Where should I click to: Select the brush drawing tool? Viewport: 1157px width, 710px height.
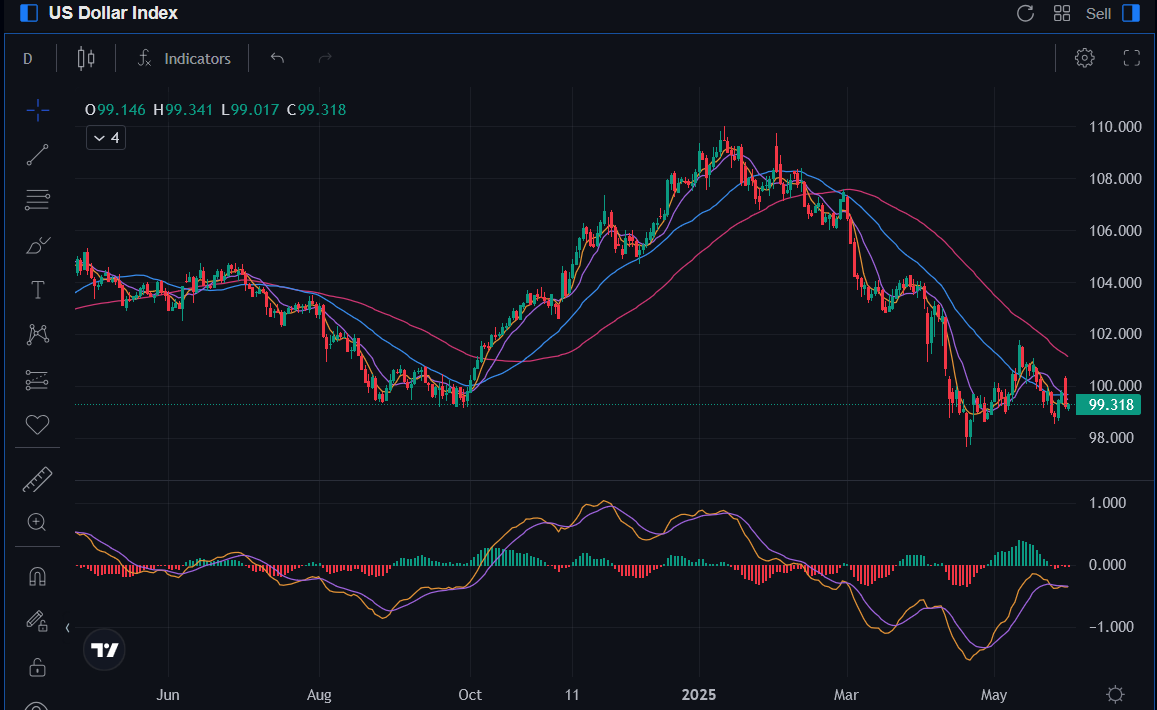[x=38, y=245]
